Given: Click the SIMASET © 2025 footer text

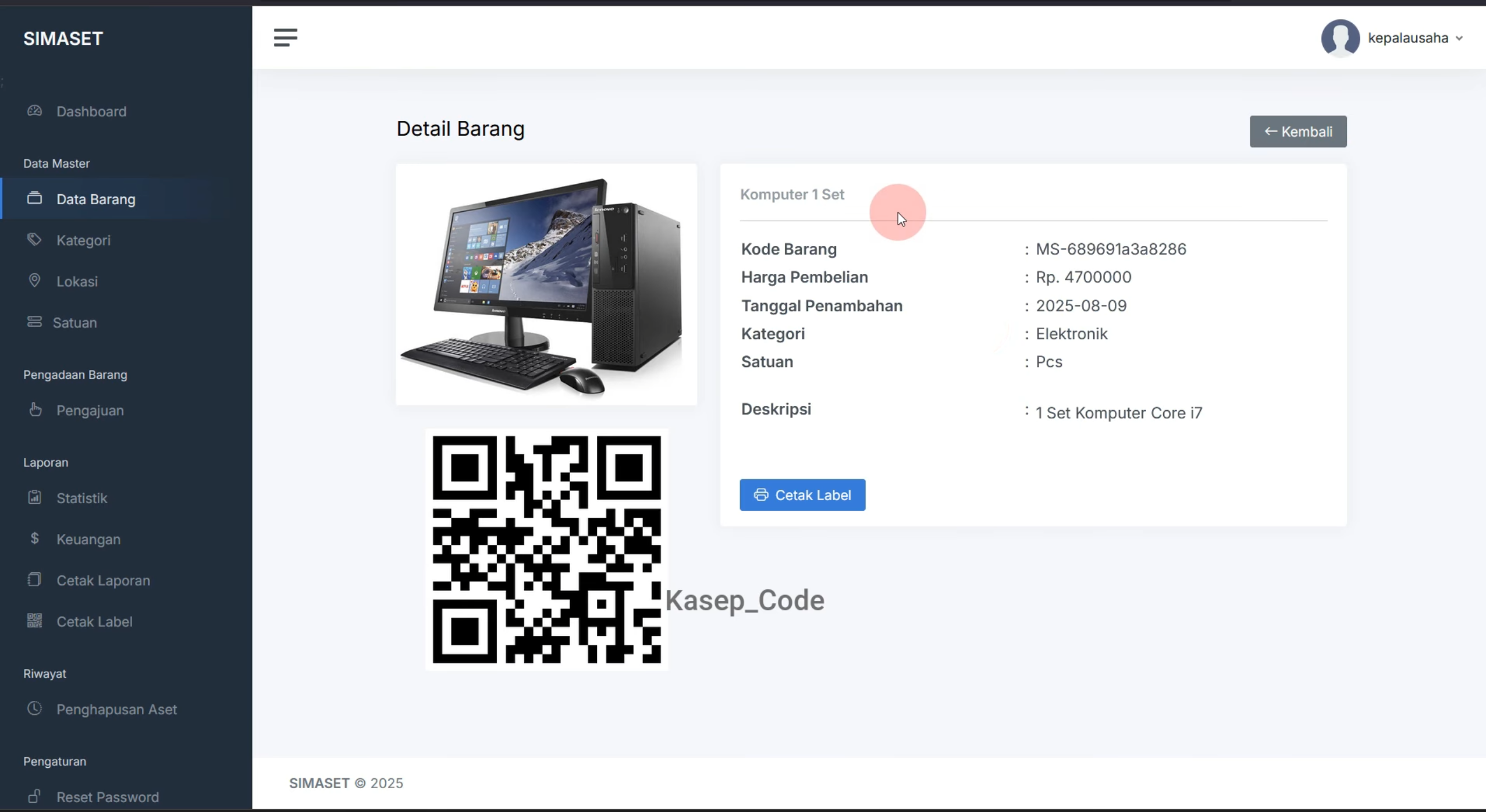Looking at the screenshot, I should (346, 783).
